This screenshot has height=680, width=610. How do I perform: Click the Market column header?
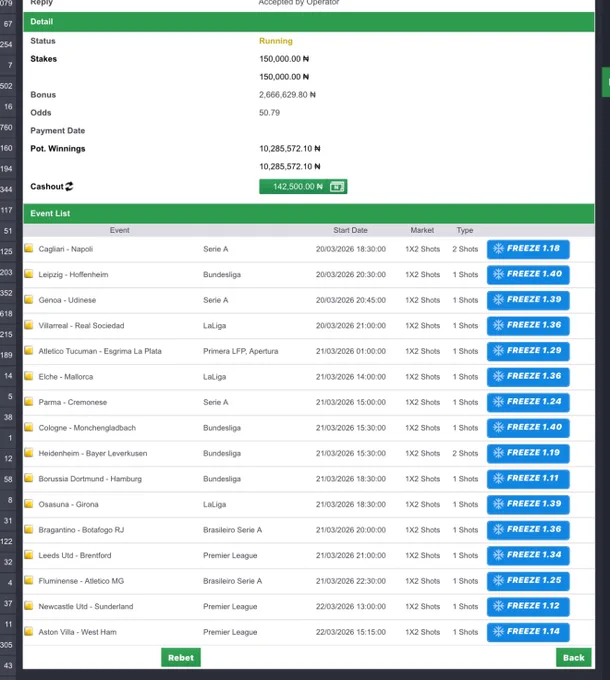click(422, 230)
